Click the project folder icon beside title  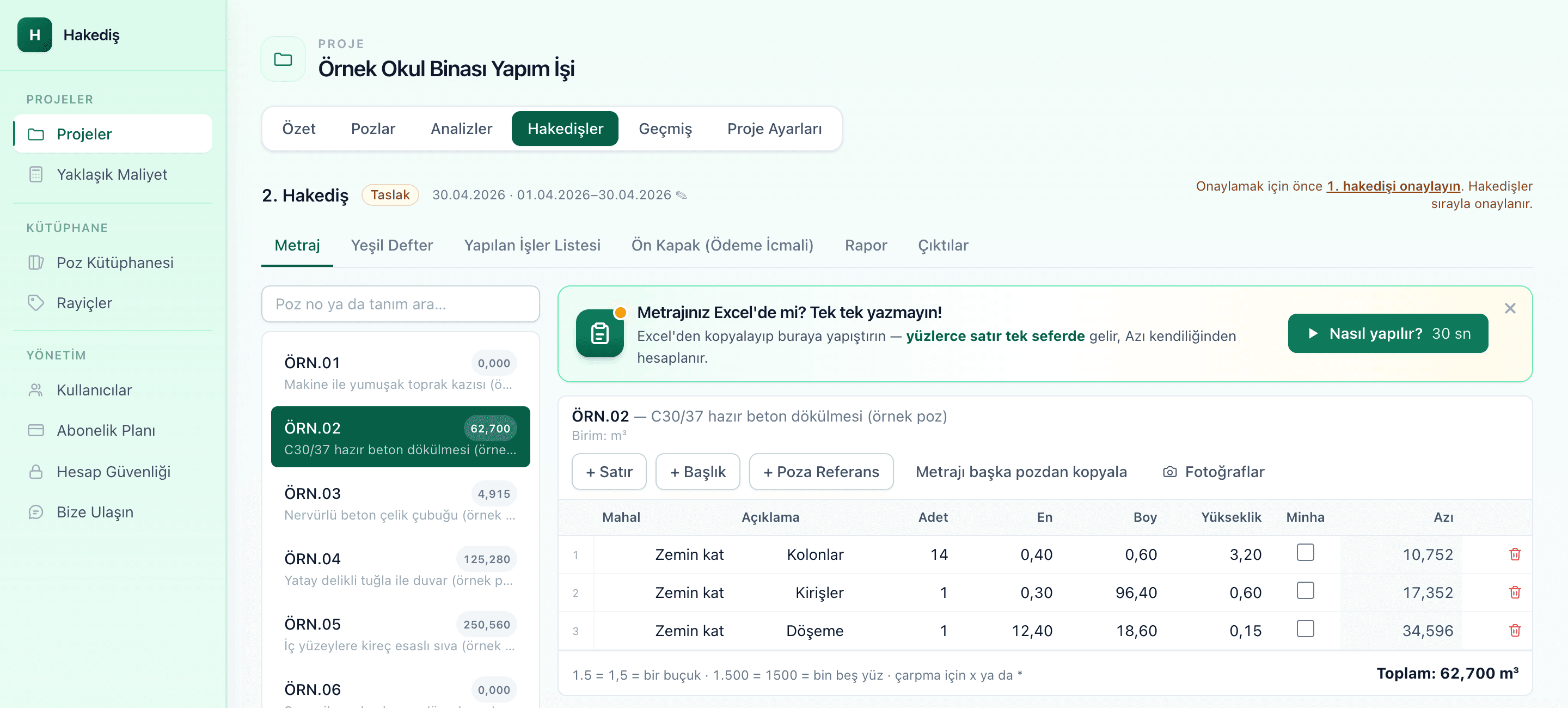(283, 59)
